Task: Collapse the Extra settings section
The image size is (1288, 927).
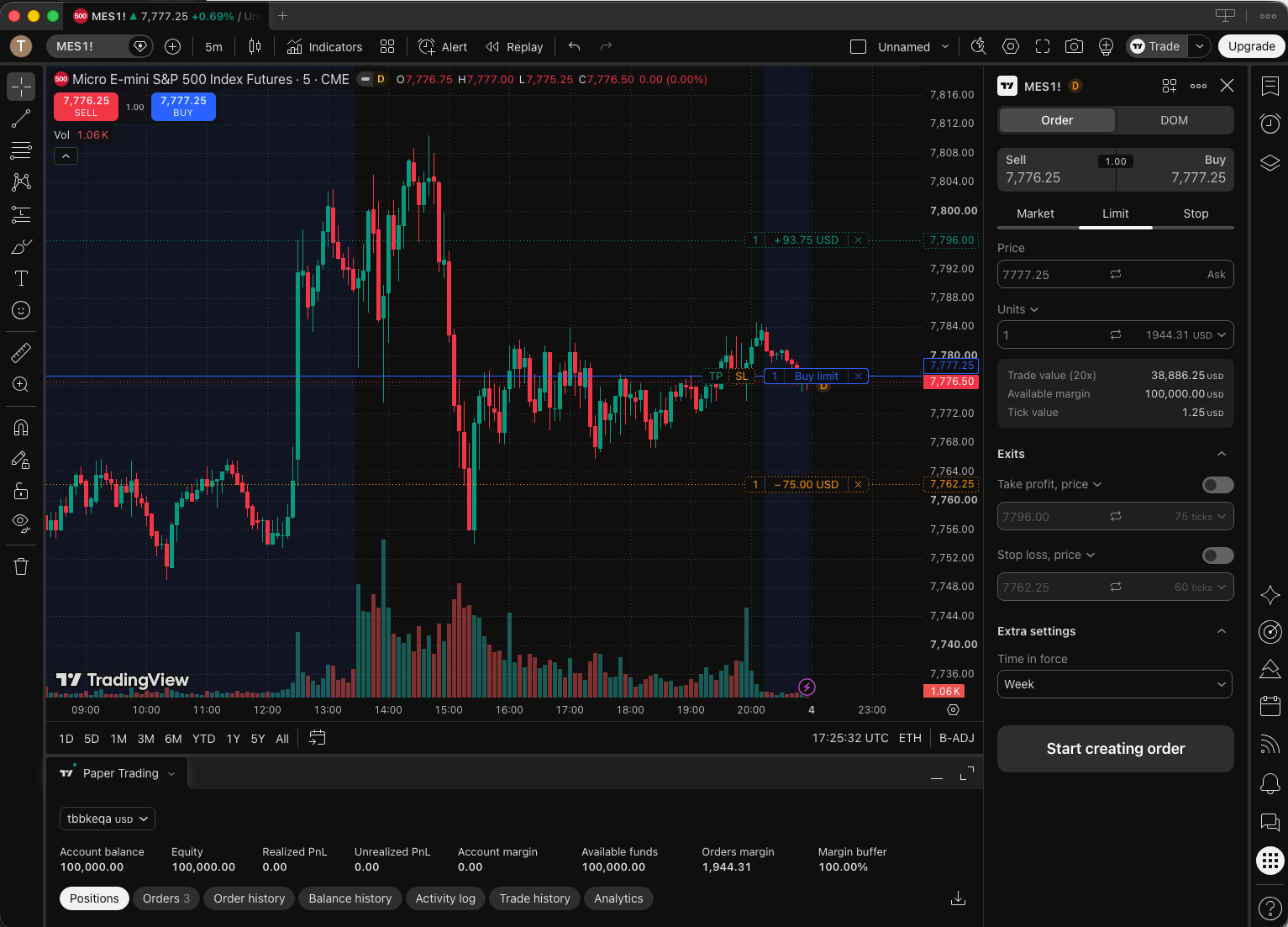Action: (1222, 631)
